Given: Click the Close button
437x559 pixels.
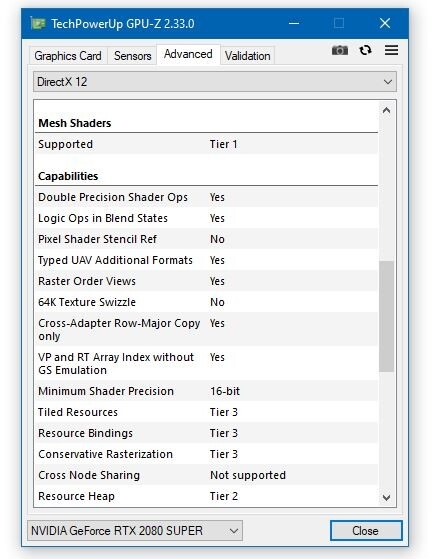Looking at the screenshot, I should (x=366, y=530).
